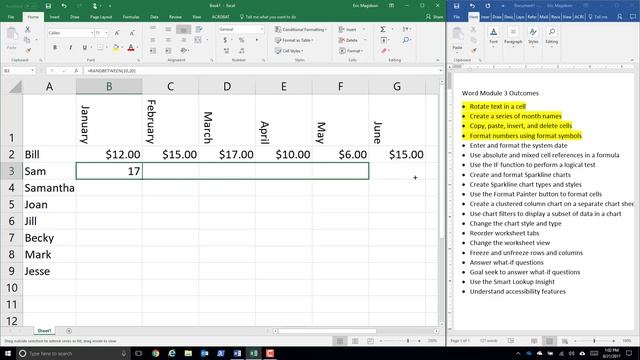Screen dimensions: 640x360
Task: Open the Excel font size dropdown
Action: pyautogui.click(x=107, y=33)
